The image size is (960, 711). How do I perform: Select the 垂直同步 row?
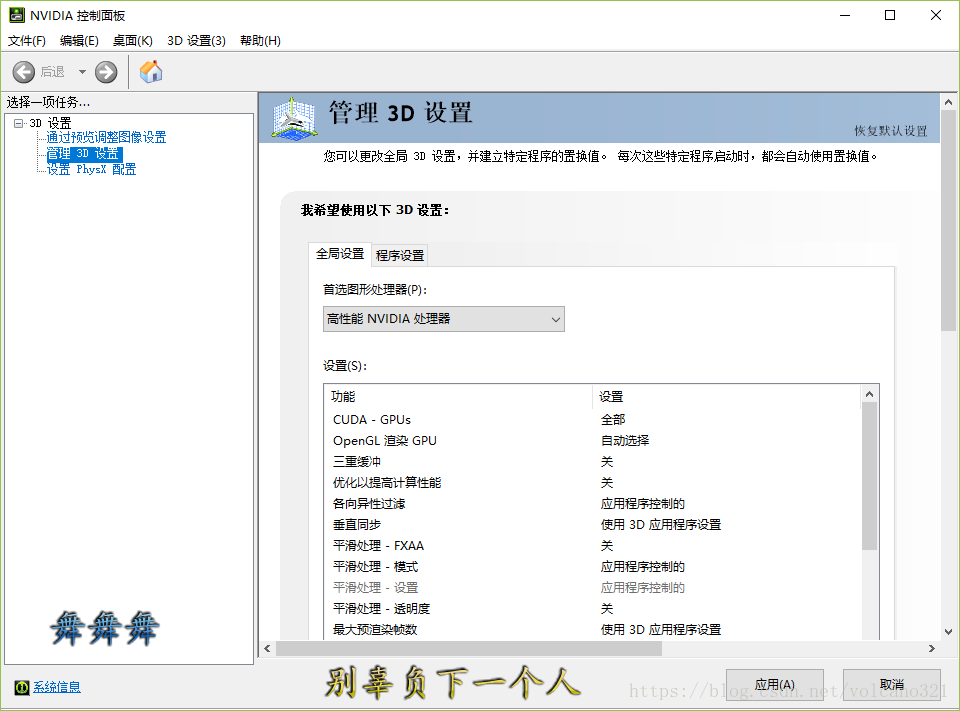592,525
